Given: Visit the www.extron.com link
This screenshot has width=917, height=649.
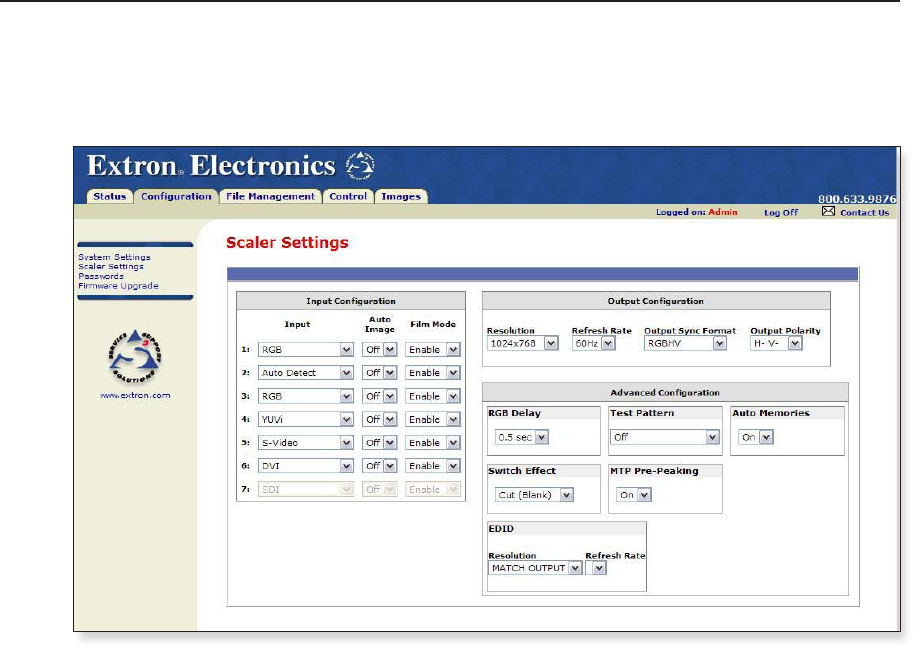Looking at the screenshot, I should point(135,395).
